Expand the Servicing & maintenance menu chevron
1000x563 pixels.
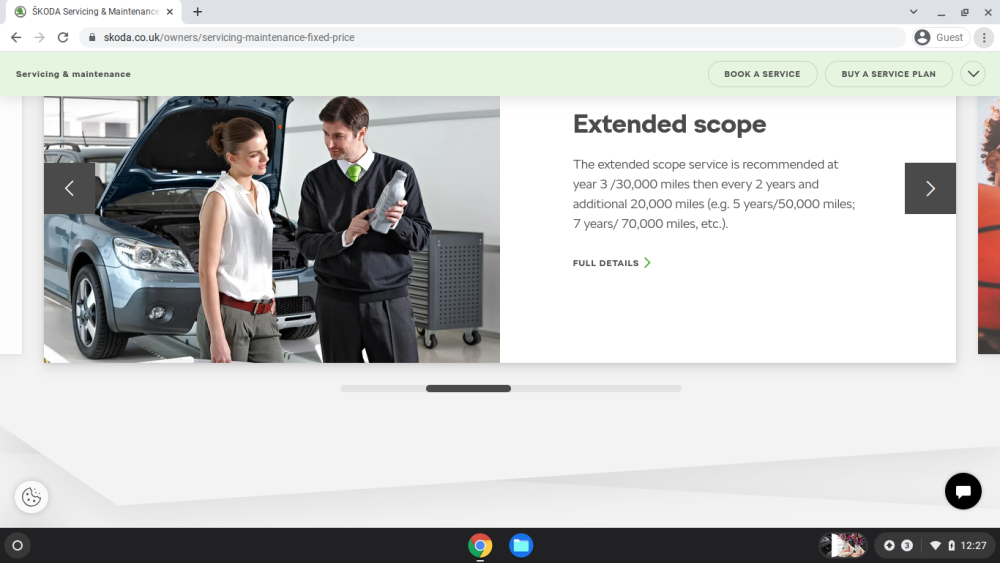coord(973,74)
